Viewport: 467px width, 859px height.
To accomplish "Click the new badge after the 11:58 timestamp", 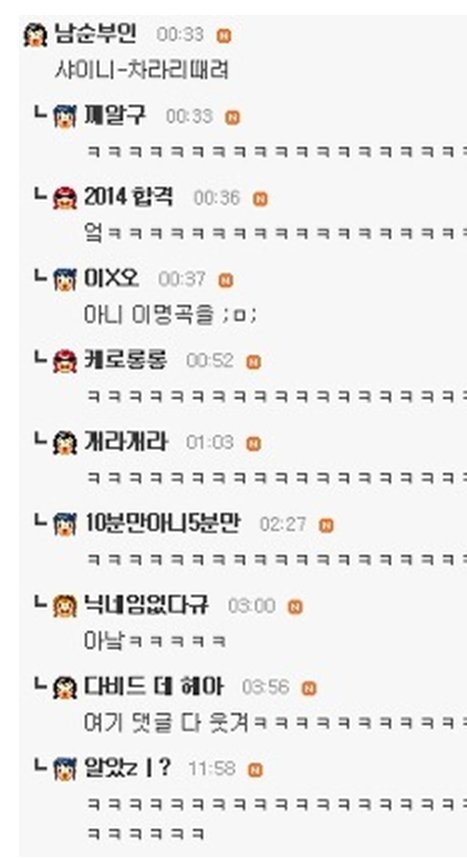I will point(255,770).
